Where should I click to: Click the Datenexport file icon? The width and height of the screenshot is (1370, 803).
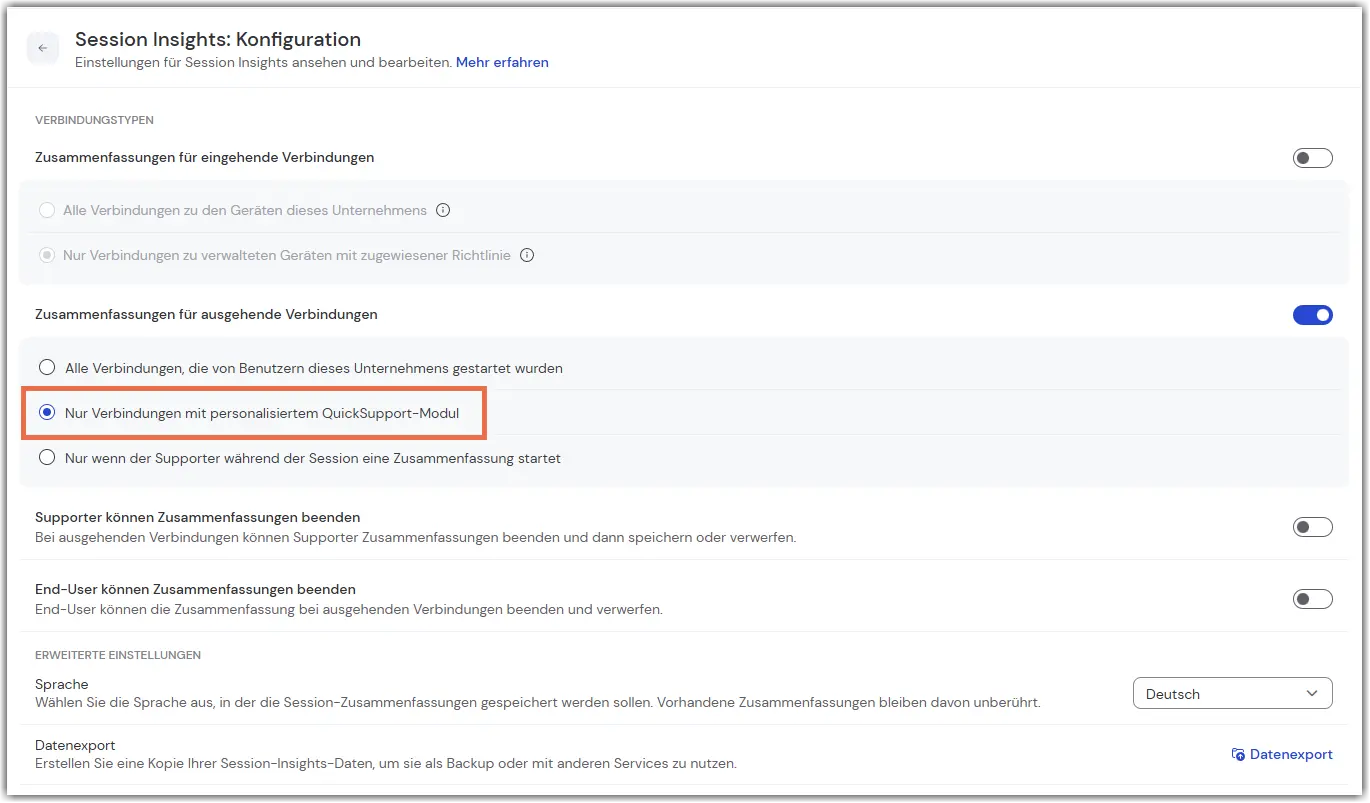click(x=1238, y=755)
